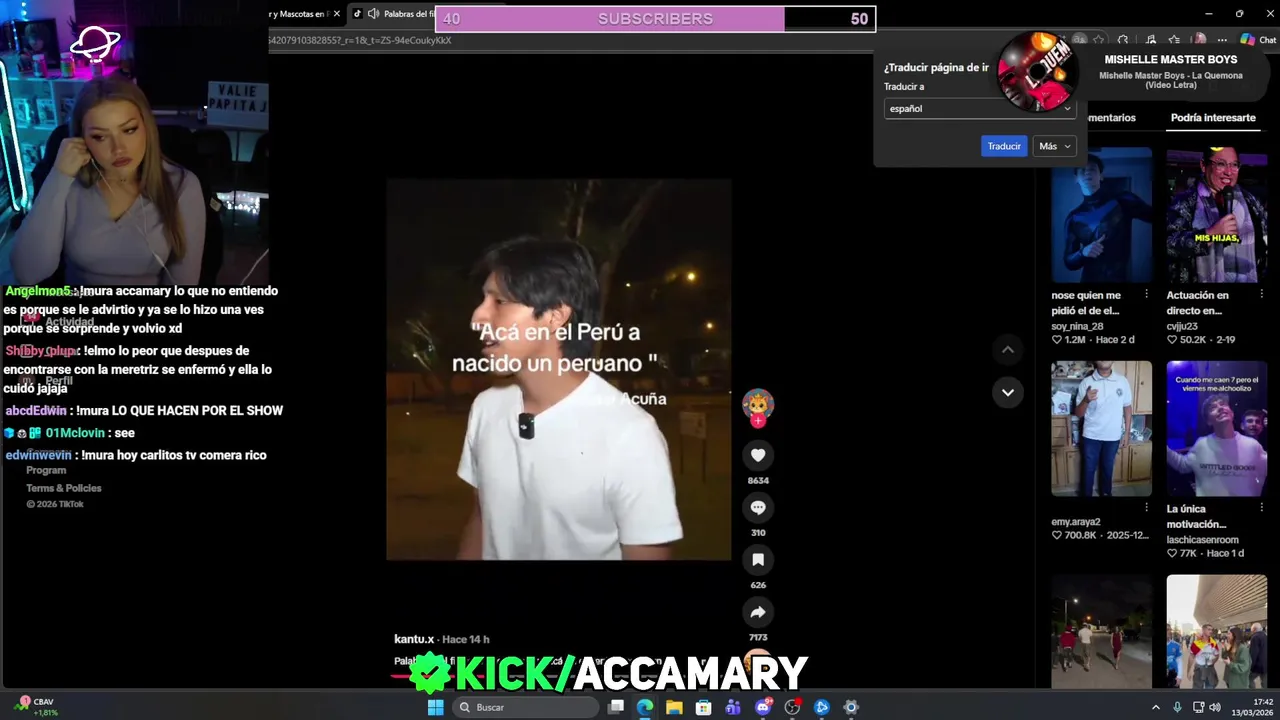Open Discord from taskbar
This screenshot has height=720, width=1280.
click(x=763, y=707)
